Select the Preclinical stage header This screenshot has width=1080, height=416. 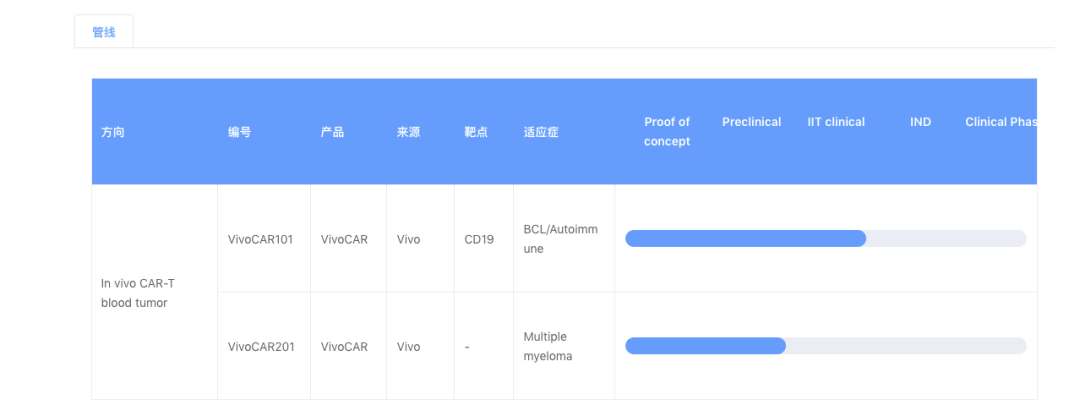pyautogui.click(x=751, y=122)
